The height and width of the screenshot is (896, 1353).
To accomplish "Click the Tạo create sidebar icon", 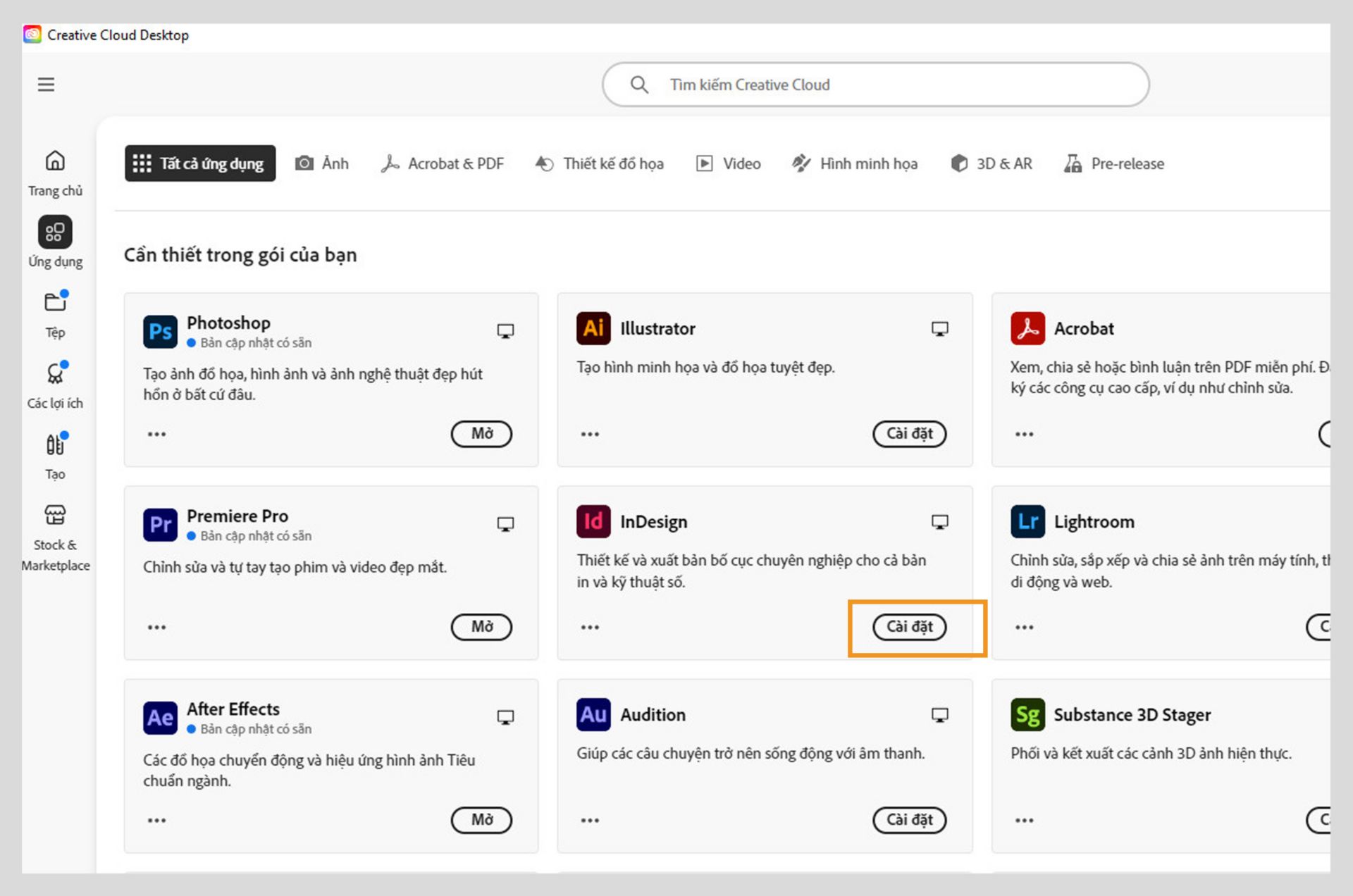I will (x=55, y=444).
